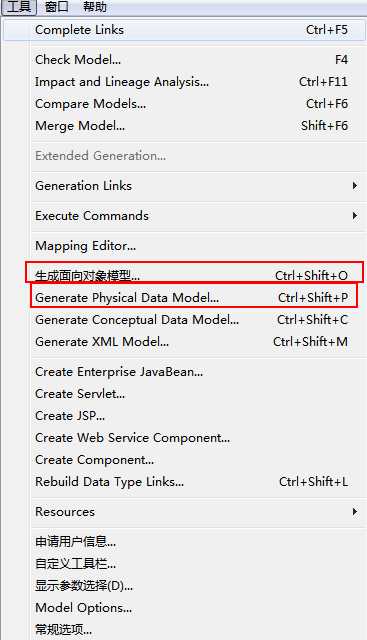This screenshot has height=640, width=367.
Task: Select Complete Links menu entry
Action: tap(185, 30)
